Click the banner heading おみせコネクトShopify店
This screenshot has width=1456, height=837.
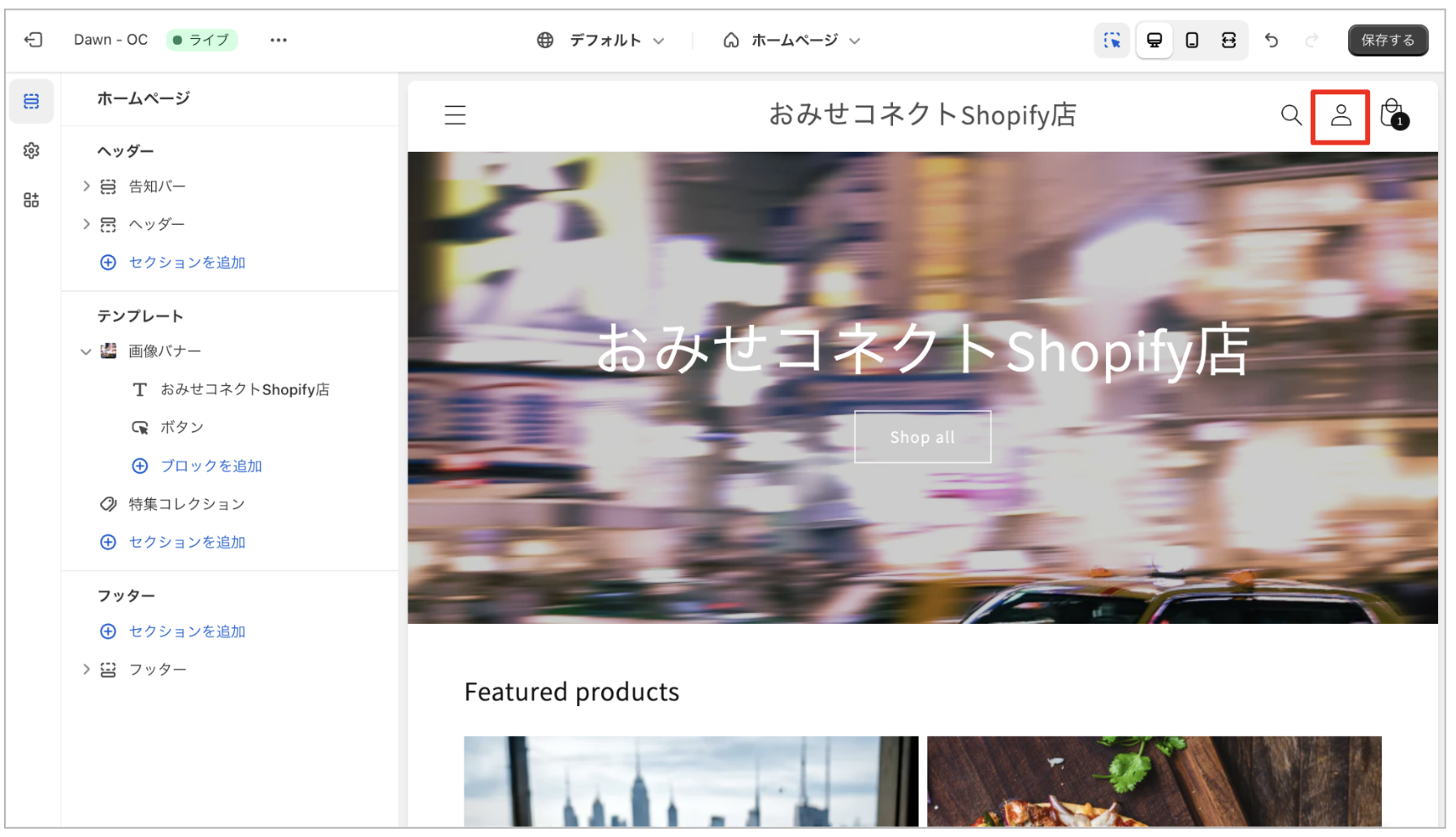(x=922, y=350)
